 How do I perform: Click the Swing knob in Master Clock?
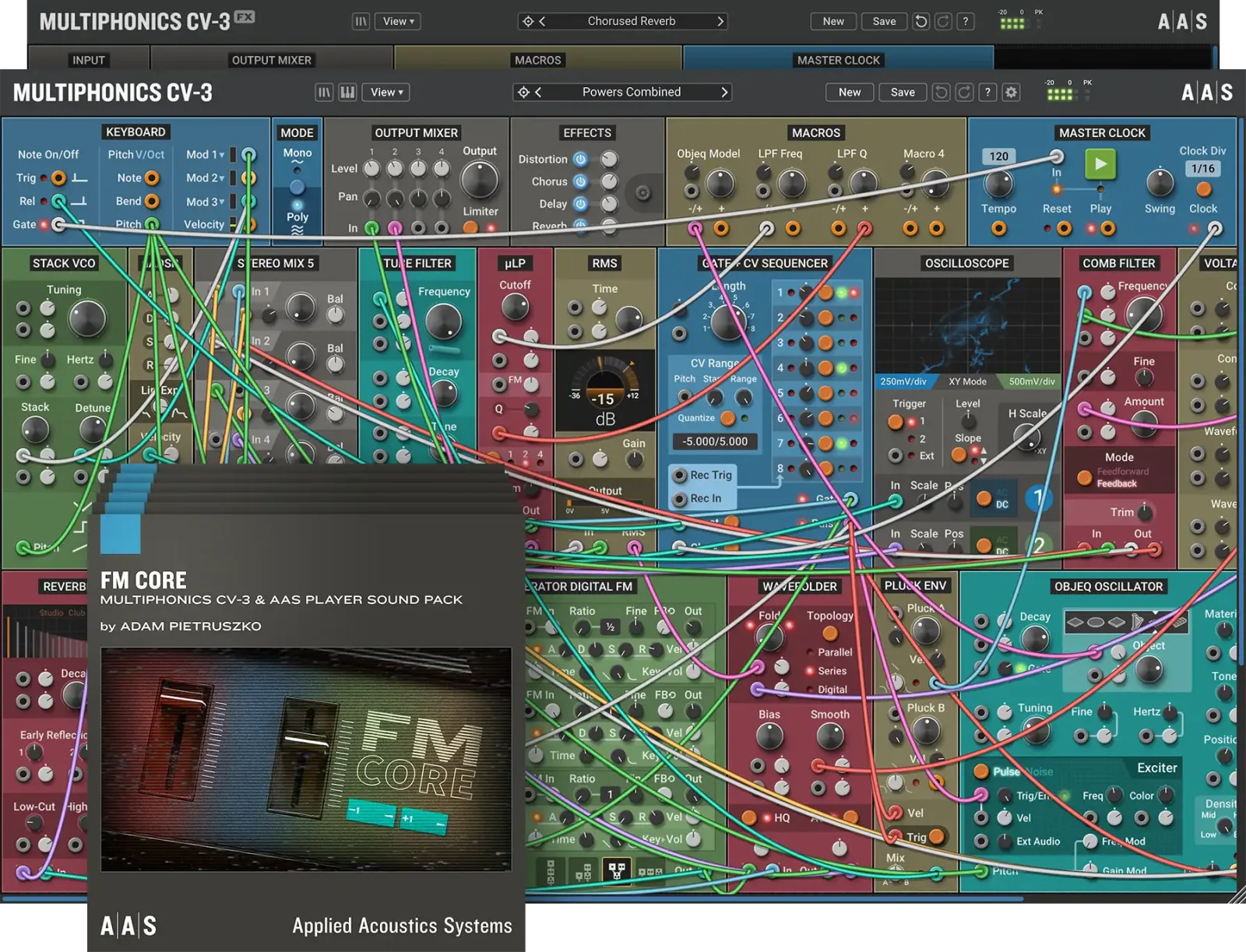(1160, 184)
